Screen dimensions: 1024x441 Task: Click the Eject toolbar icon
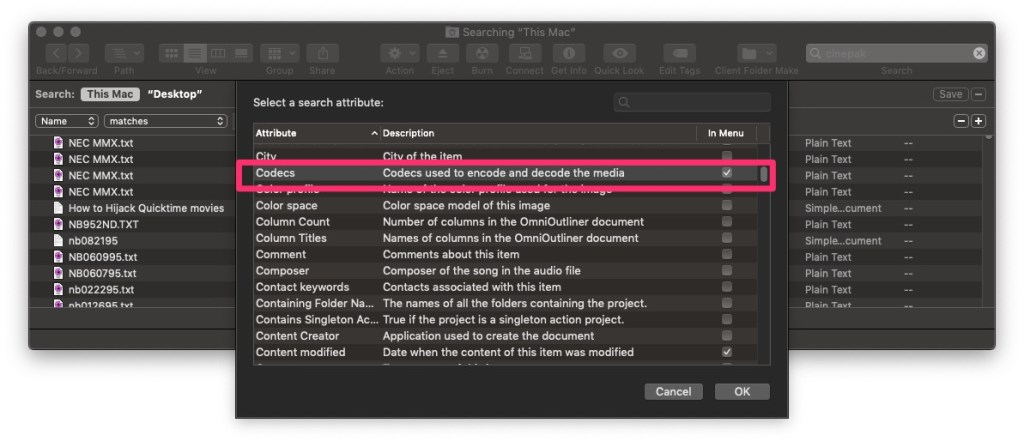[x=441, y=53]
